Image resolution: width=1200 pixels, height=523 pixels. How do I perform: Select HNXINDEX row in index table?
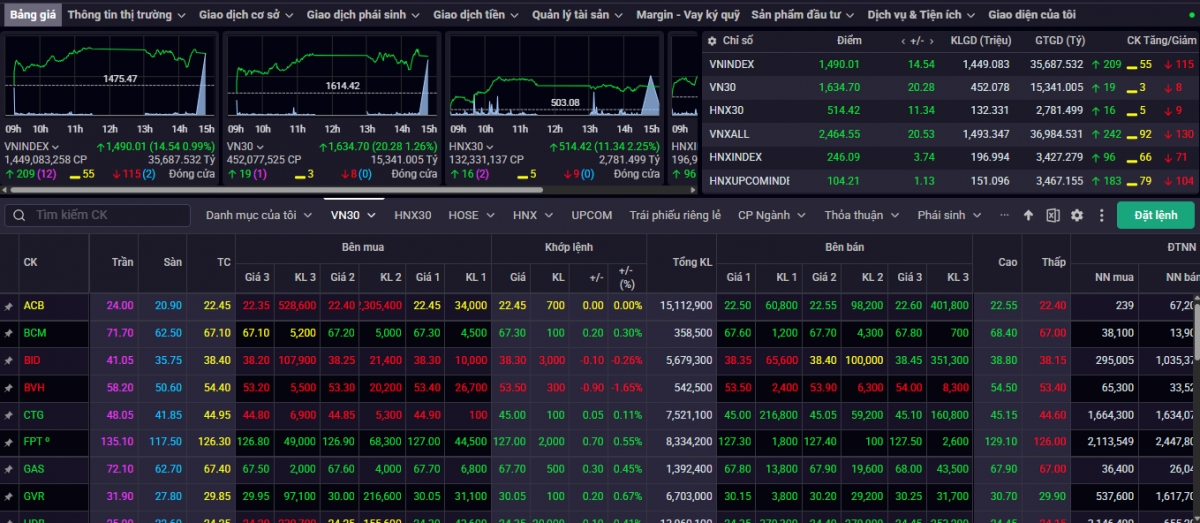click(950, 157)
